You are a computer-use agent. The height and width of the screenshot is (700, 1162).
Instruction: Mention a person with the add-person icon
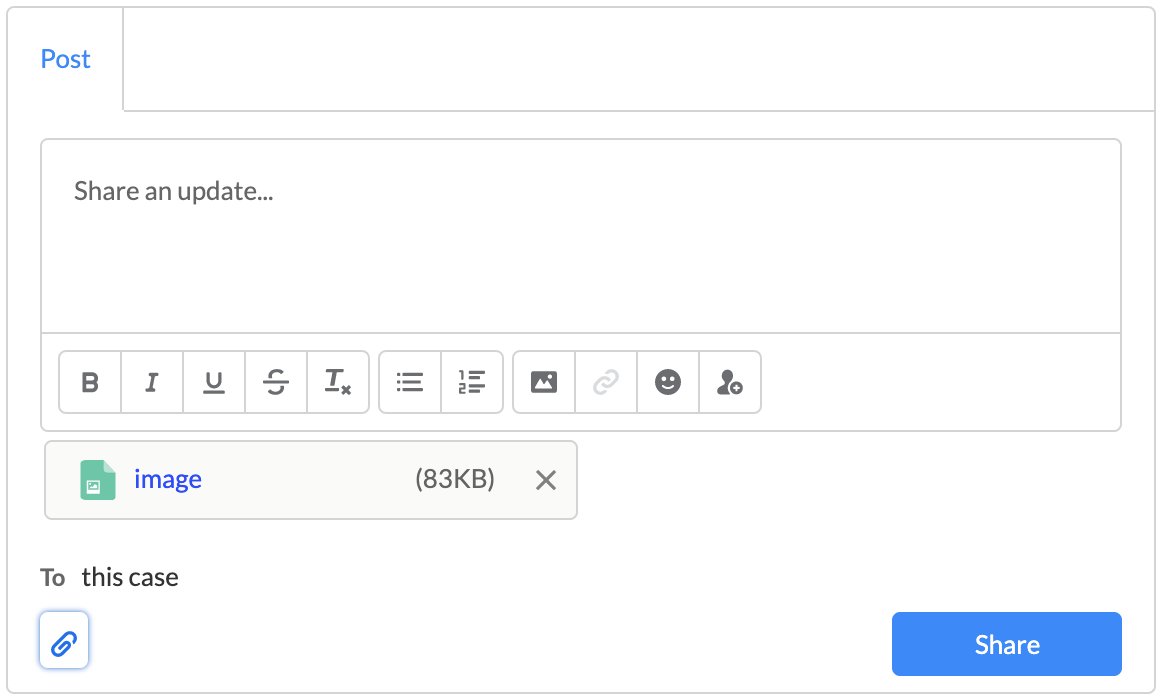pyautogui.click(x=729, y=382)
